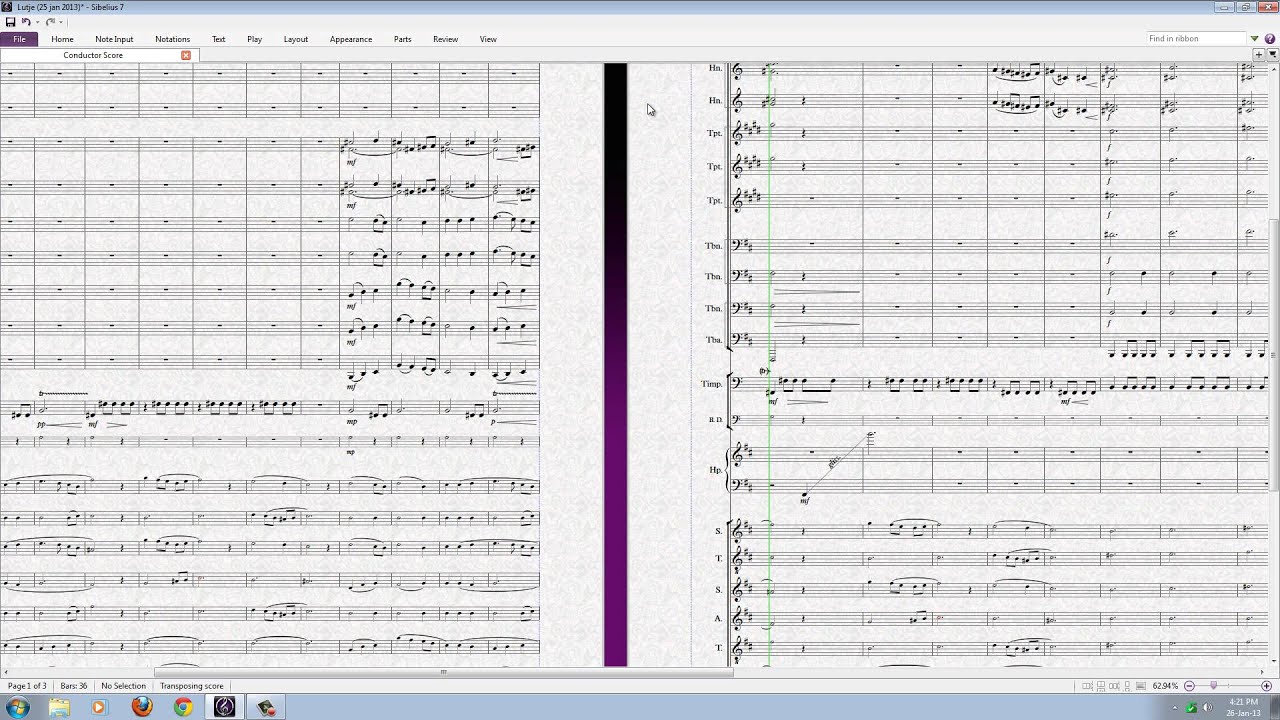Open the Undo history dropdown arrow
The image size is (1280, 720).
(x=36, y=22)
